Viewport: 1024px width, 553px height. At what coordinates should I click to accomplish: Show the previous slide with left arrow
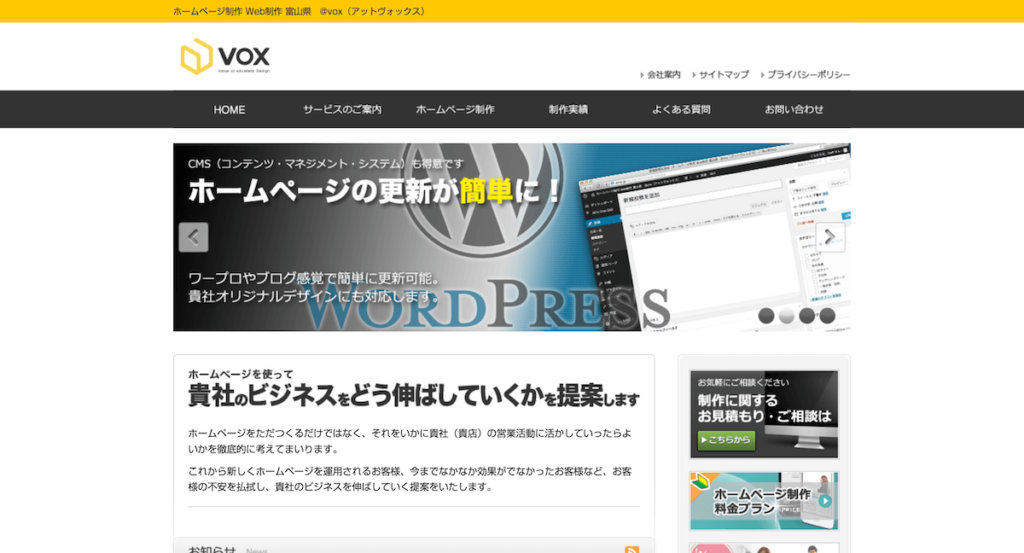193,237
